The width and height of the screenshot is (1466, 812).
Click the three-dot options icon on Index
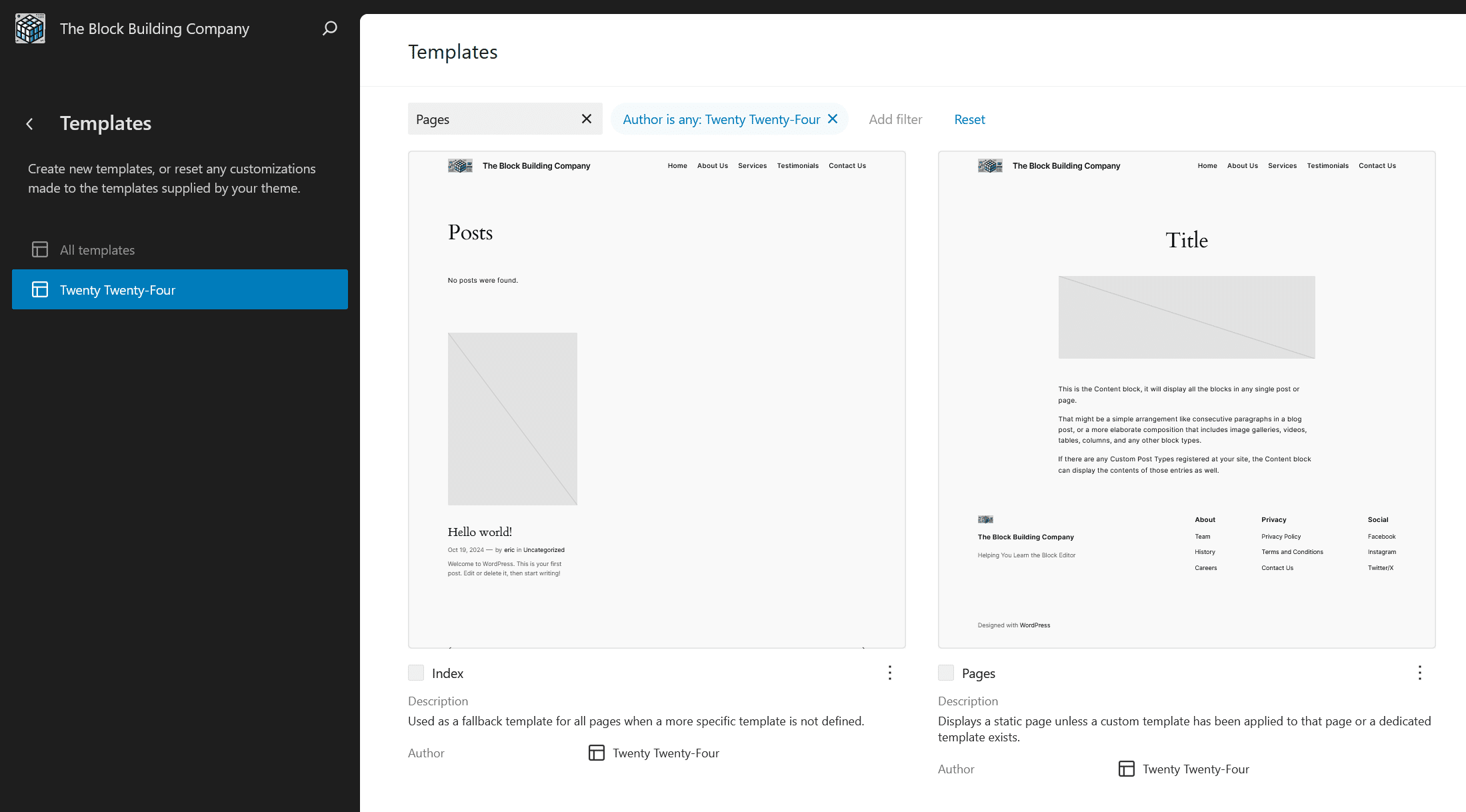click(x=889, y=673)
